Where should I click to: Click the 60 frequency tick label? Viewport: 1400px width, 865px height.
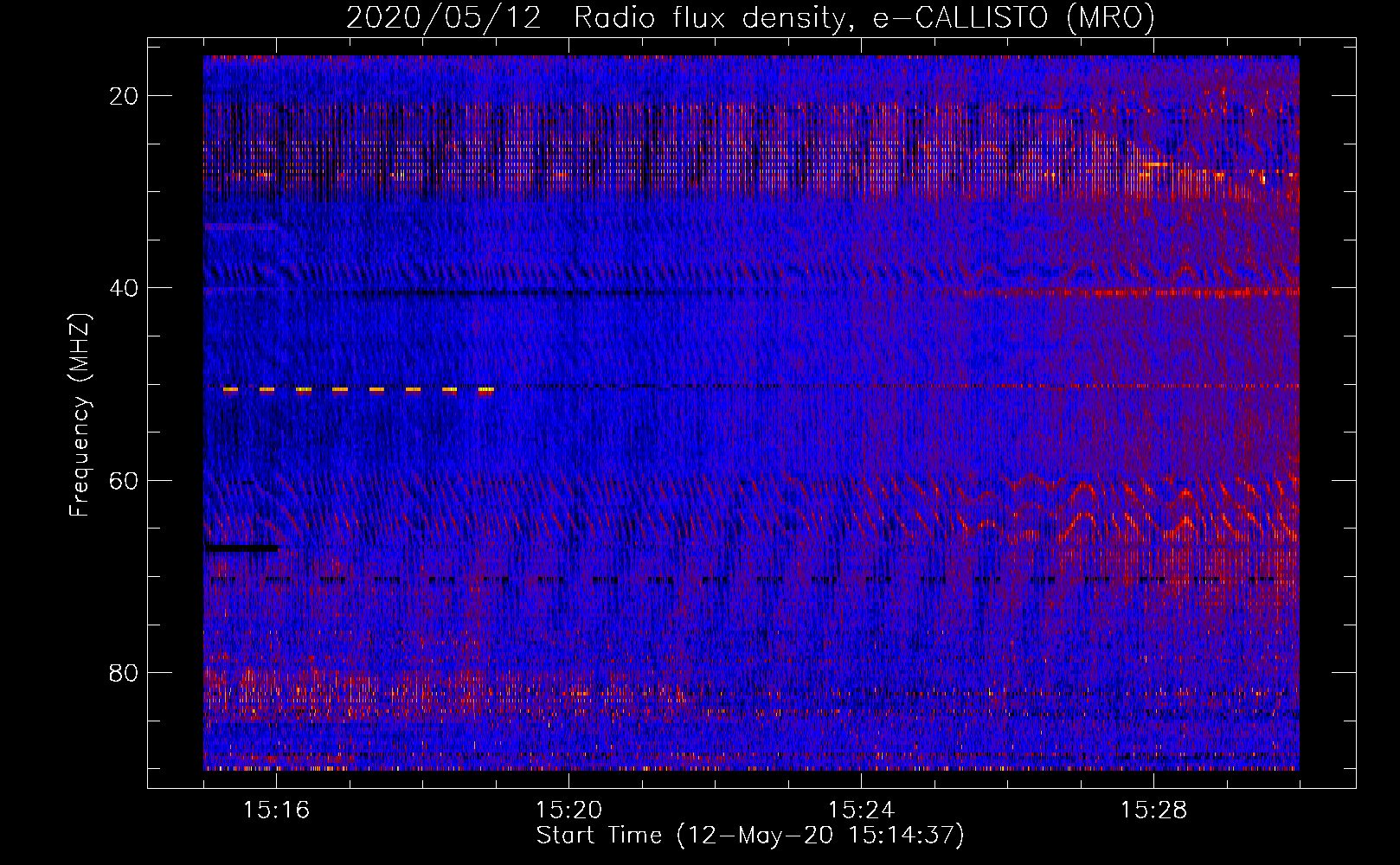pyautogui.click(x=124, y=480)
